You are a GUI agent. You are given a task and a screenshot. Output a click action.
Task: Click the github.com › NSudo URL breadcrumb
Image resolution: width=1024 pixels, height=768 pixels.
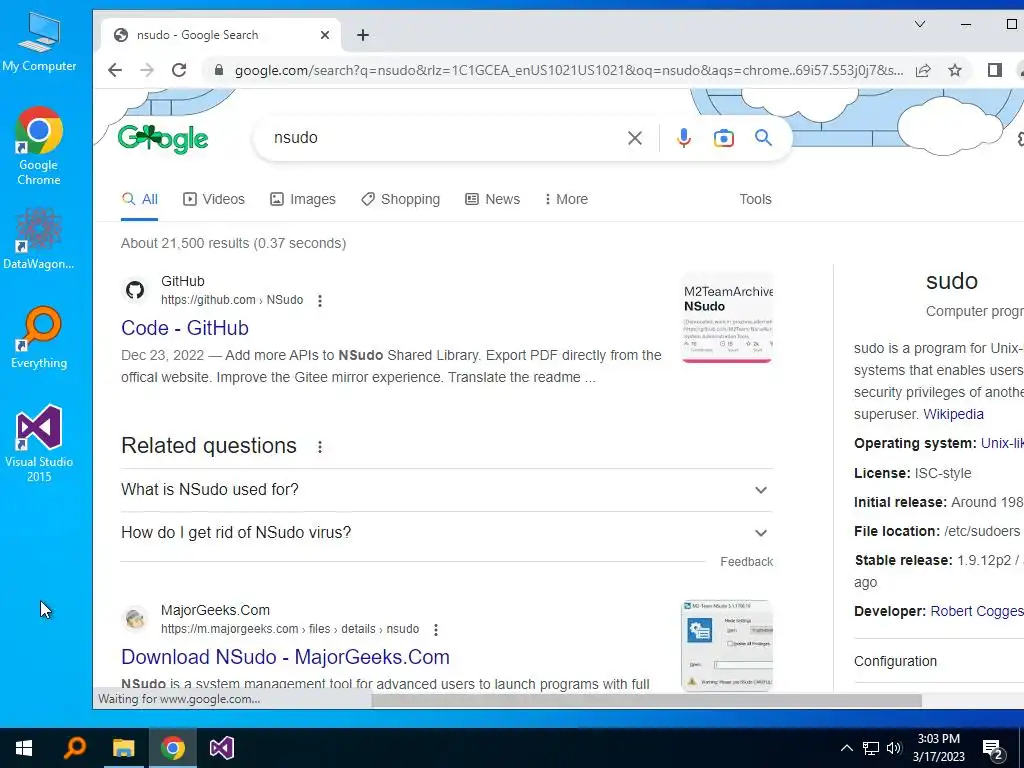click(232, 300)
